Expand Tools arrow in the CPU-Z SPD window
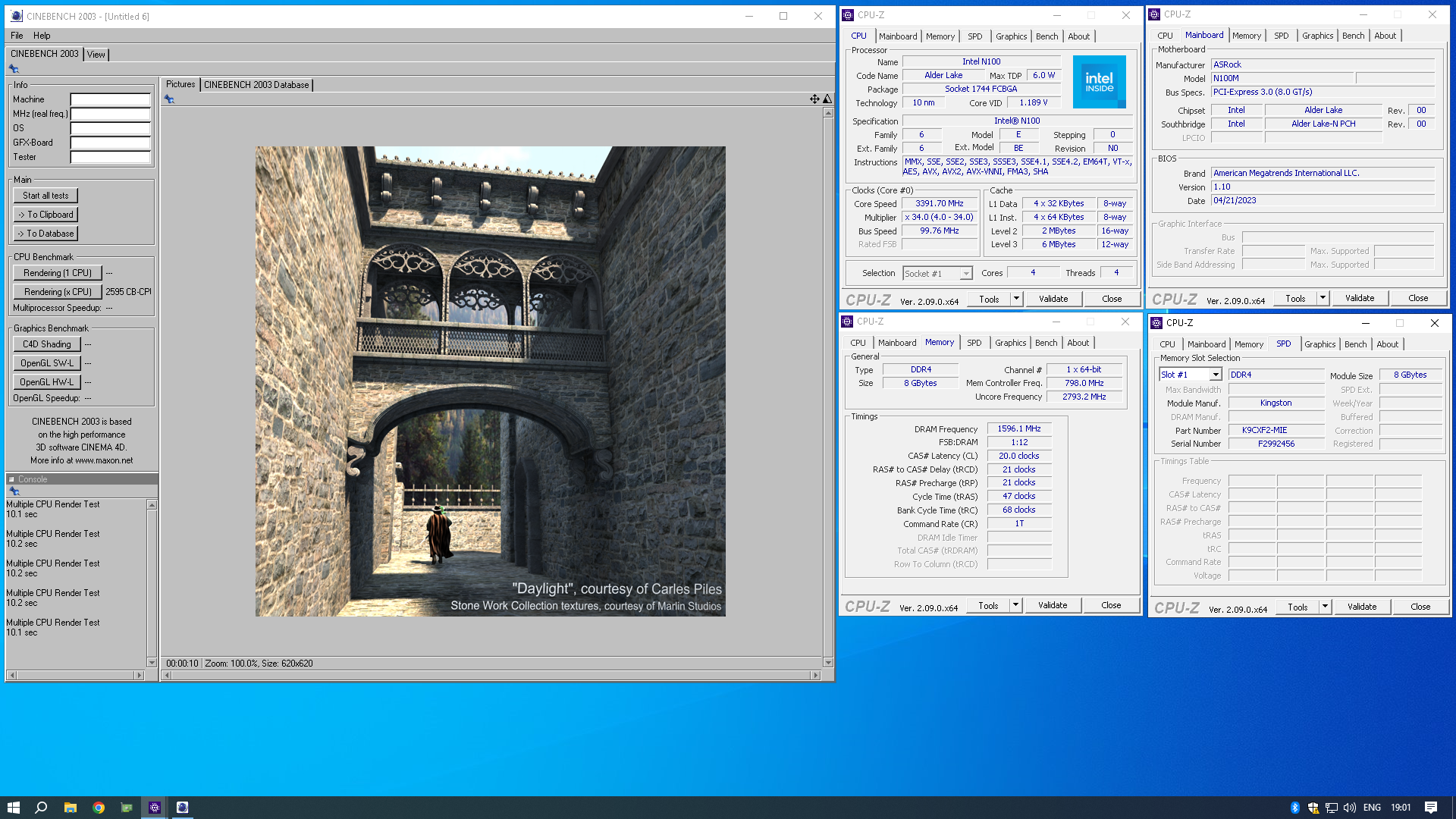 point(1325,607)
